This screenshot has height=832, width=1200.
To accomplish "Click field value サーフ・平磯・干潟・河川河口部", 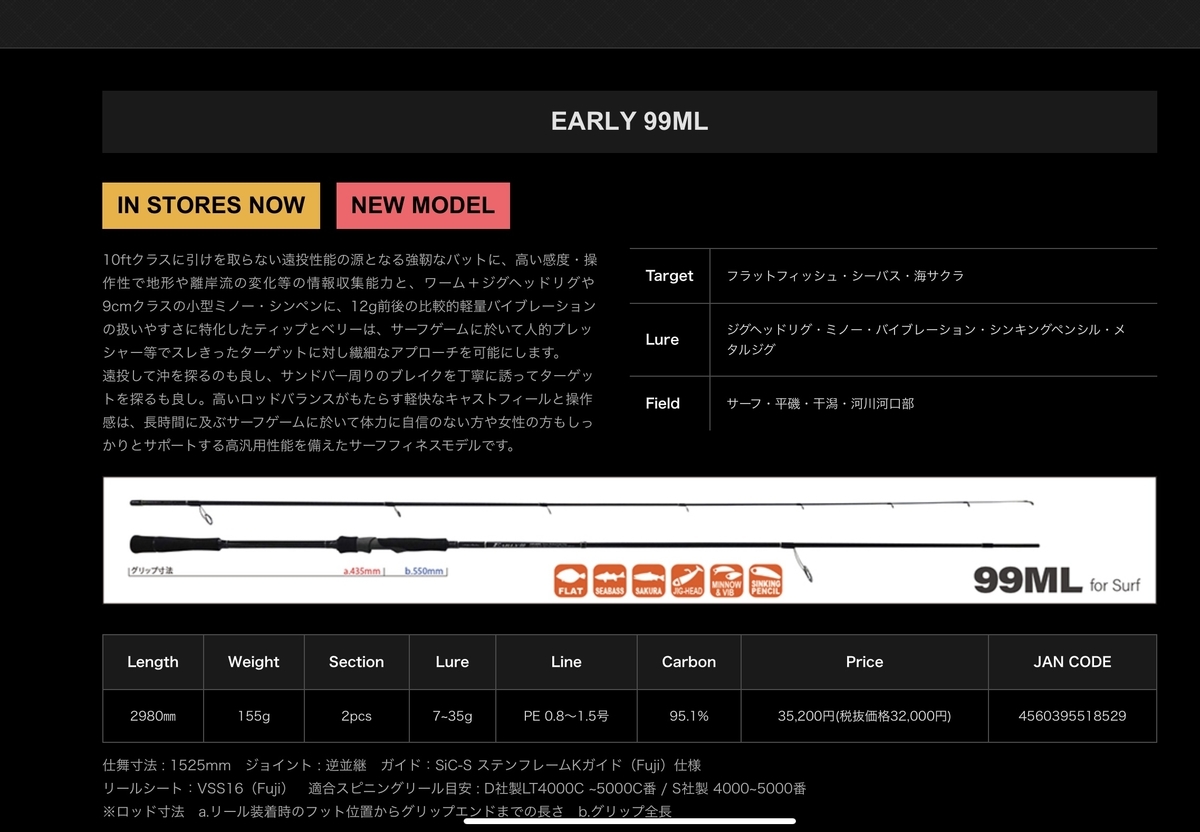I will tap(820, 404).
